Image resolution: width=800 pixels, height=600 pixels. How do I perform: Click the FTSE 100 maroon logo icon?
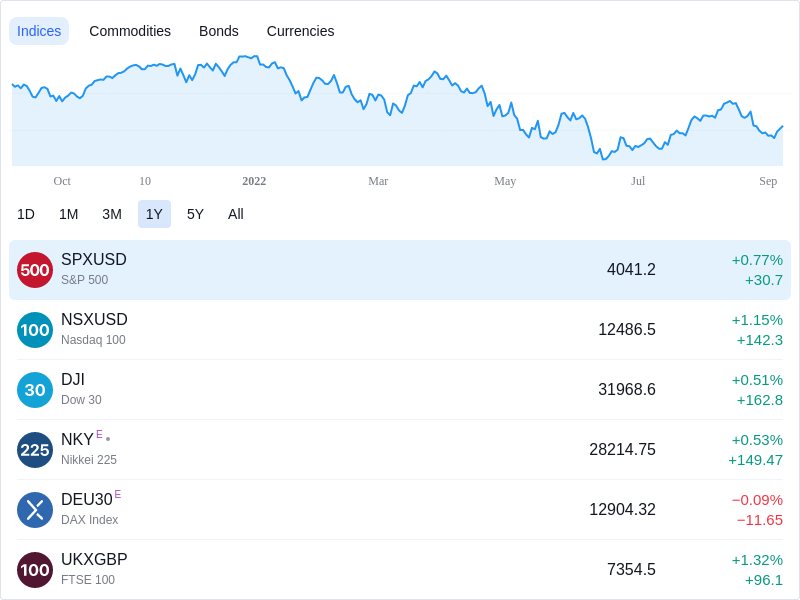pos(35,570)
